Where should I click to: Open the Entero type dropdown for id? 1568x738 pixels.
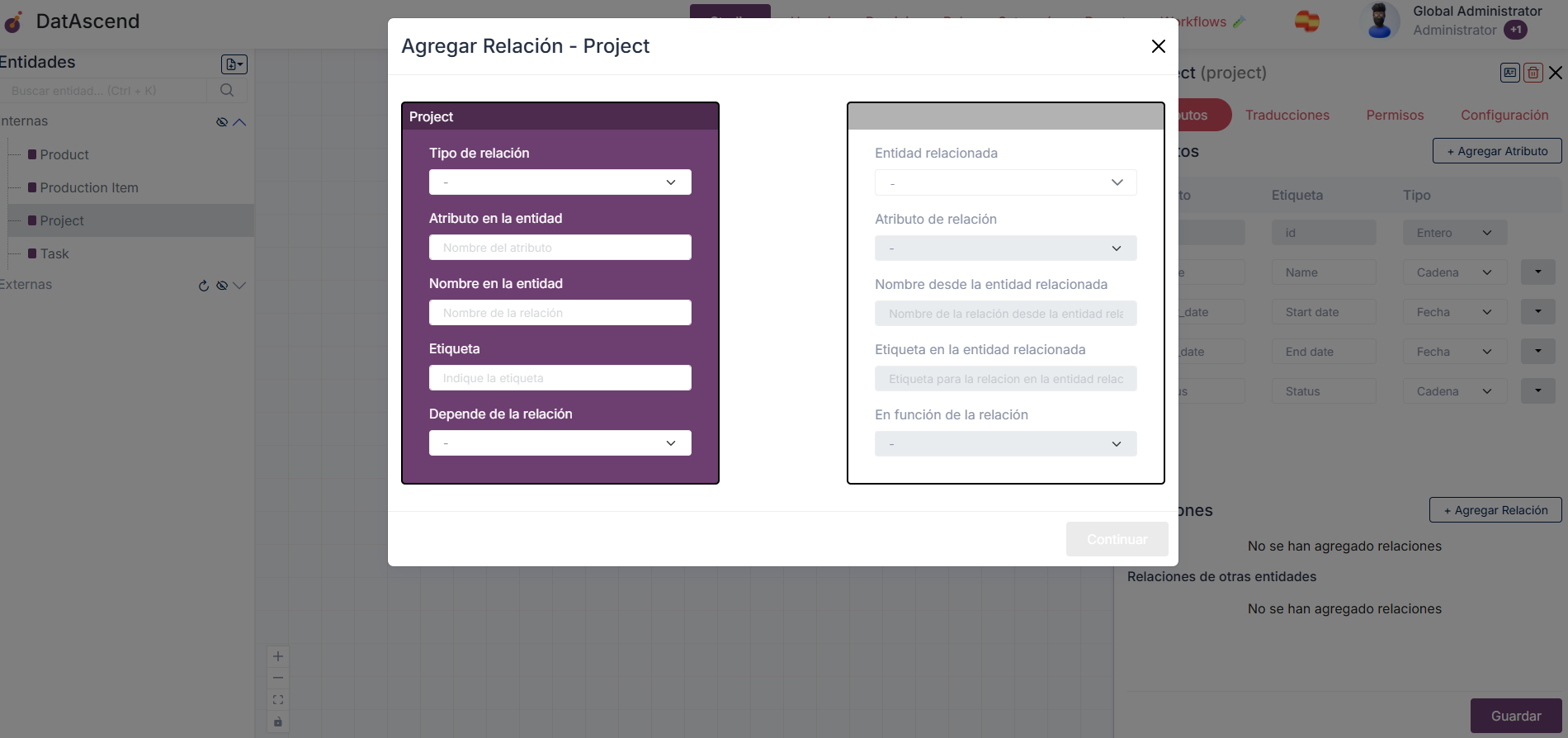tap(1455, 233)
